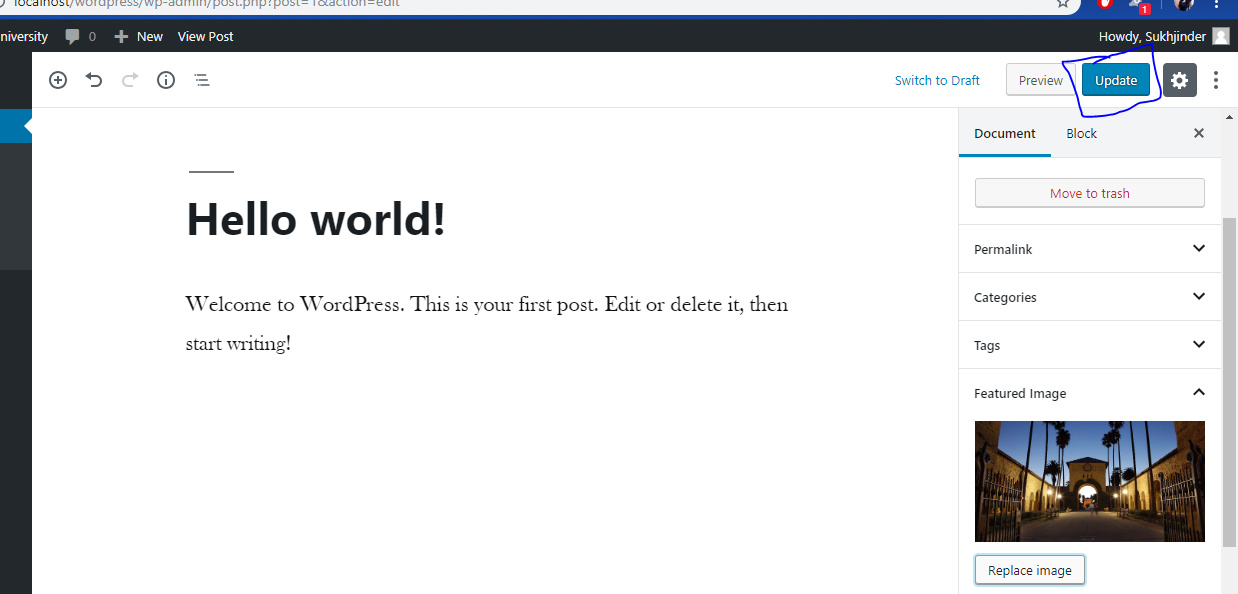Expand the Tags panel
This screenshot has width=1238, height=594.
click(1090, 345)
